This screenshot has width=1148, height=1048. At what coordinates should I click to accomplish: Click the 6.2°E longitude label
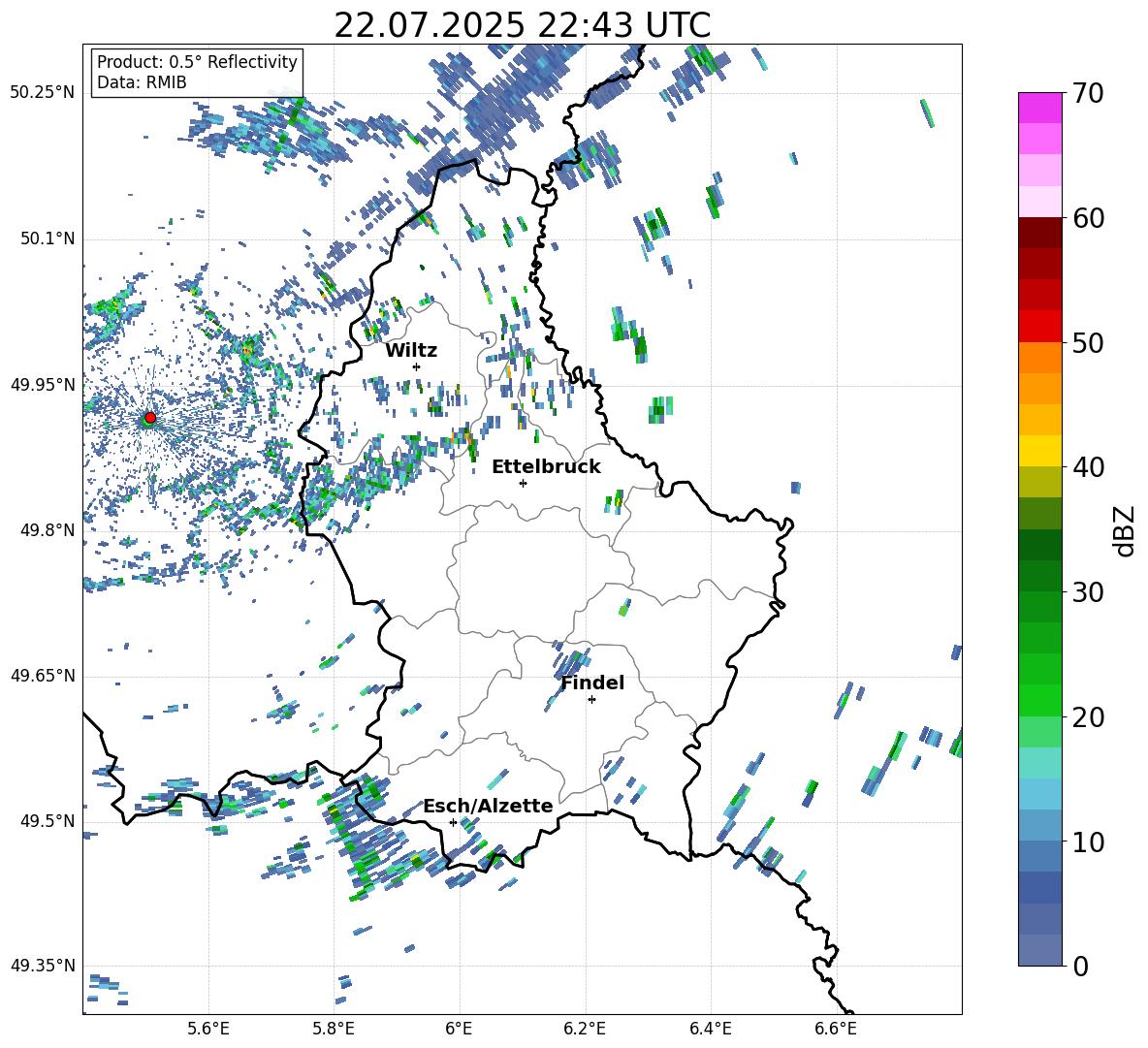585,1029
